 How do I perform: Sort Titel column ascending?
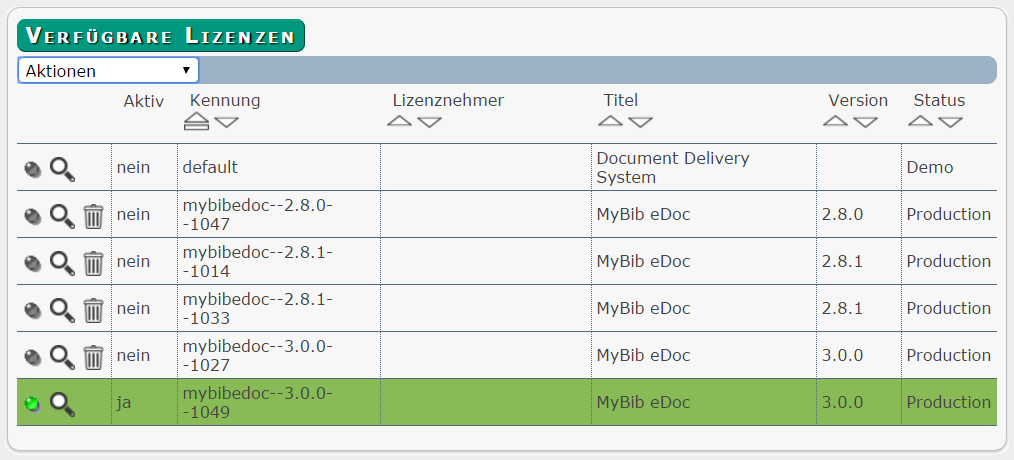pos(610,121)
